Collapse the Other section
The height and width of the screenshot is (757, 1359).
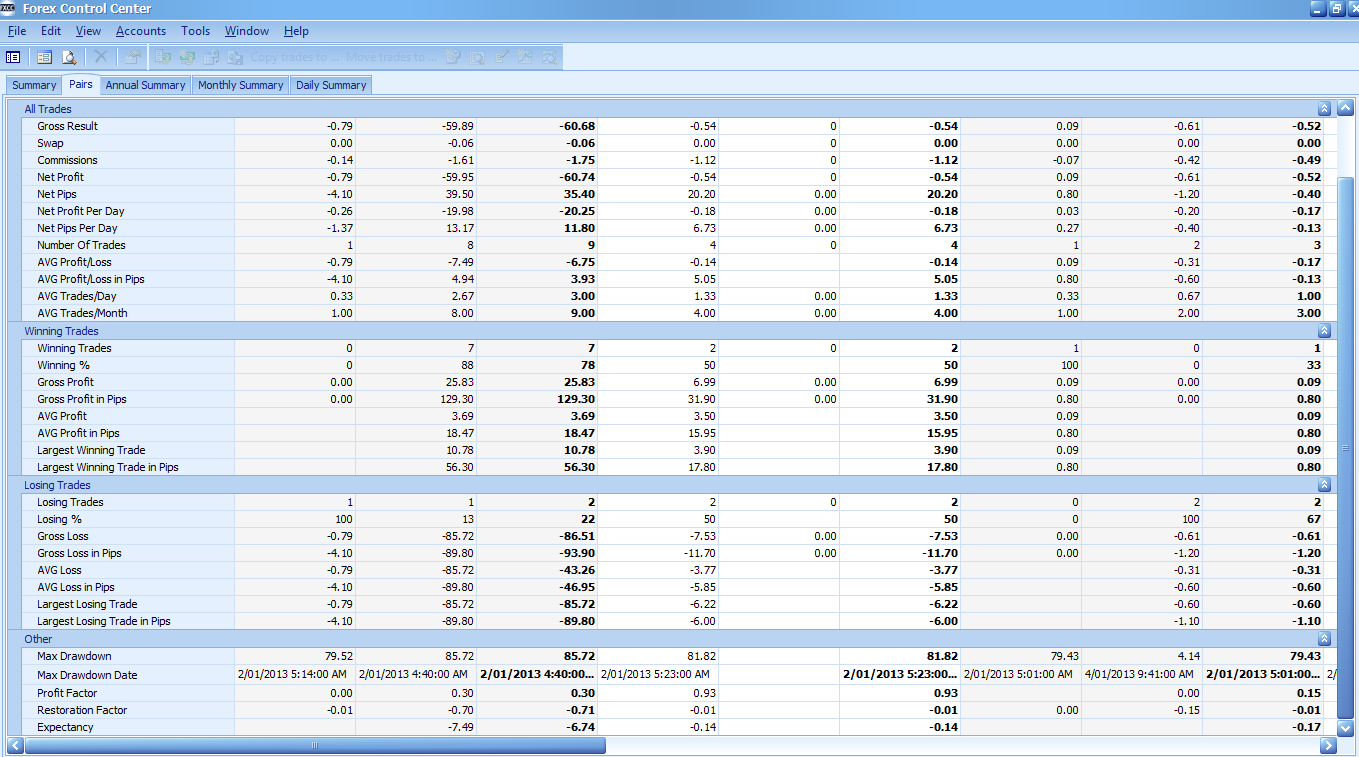coord(1324,638)
